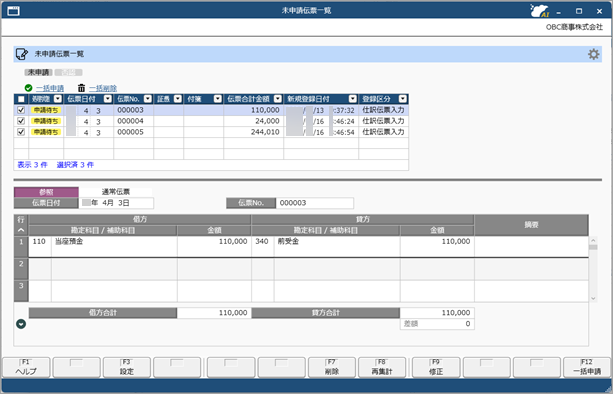Click the trash can 一括削除 icon
Screen dimensions: 613x394
coord(81,88)
